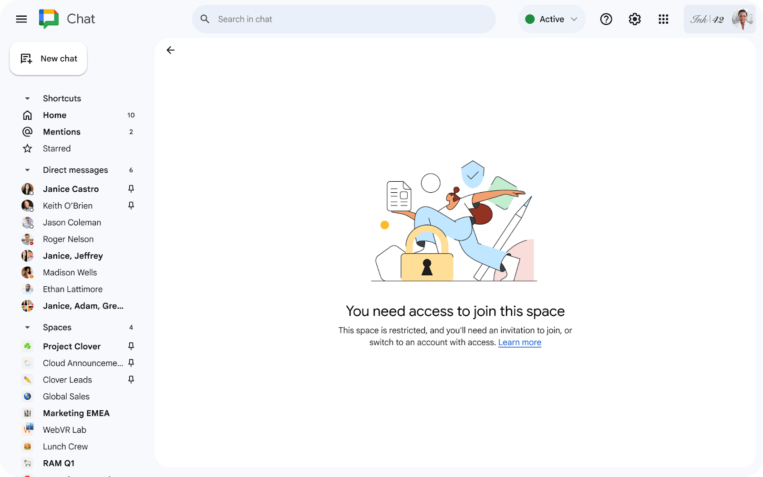Click Madison Wells' avatar

[x=28, y=273]
